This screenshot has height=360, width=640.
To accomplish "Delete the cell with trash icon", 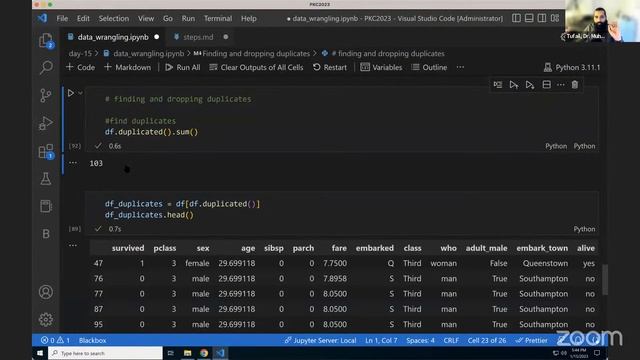I will [575, 85].
